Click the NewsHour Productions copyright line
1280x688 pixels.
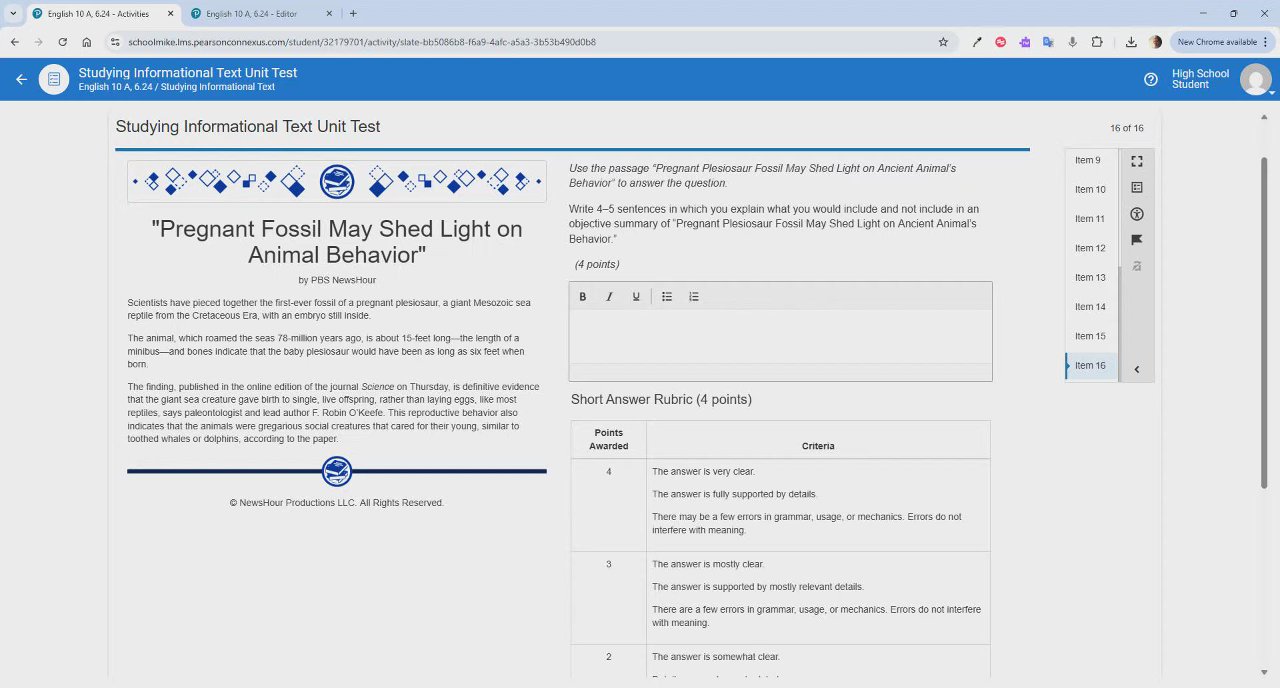coord(336,503)
